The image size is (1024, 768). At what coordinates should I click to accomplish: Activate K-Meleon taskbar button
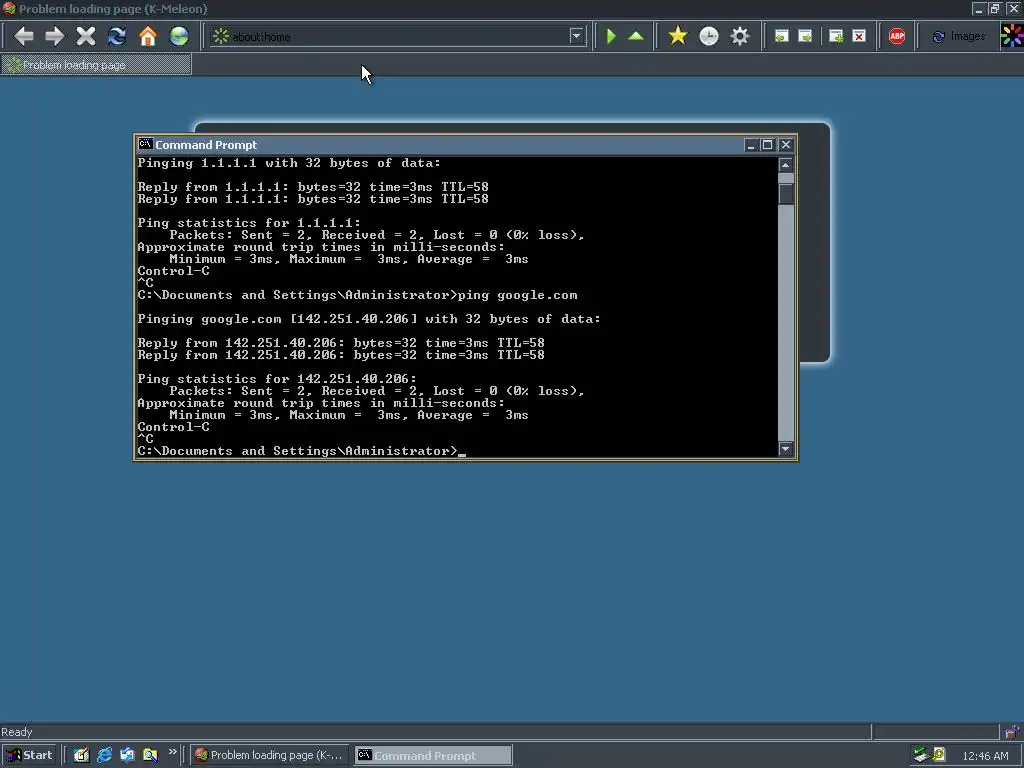click(x=270, y=755)
